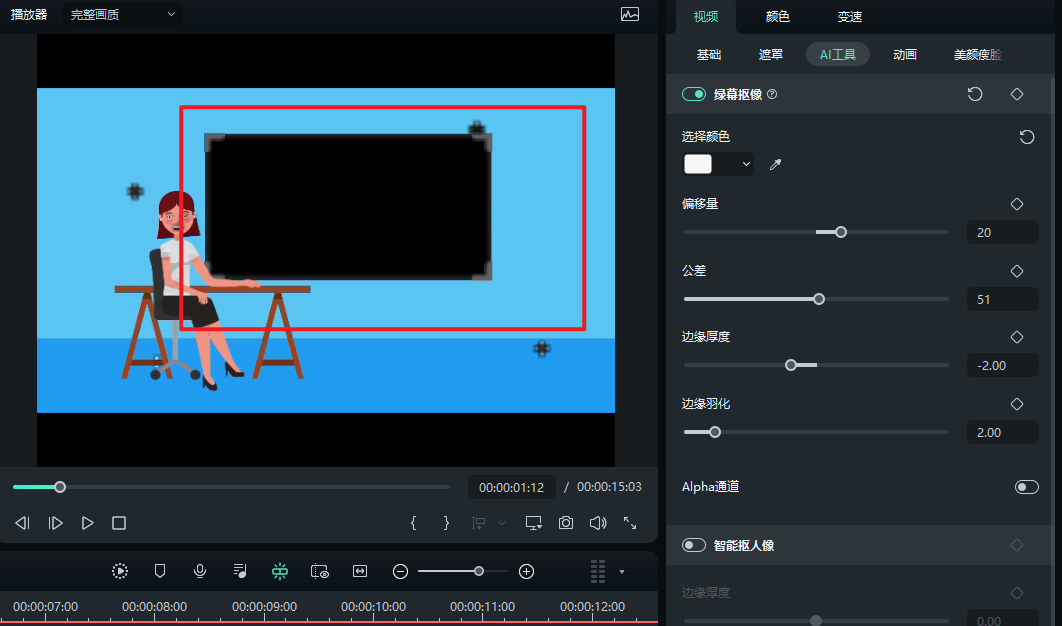Switch to the 颜色 tab

click(777, 16)
